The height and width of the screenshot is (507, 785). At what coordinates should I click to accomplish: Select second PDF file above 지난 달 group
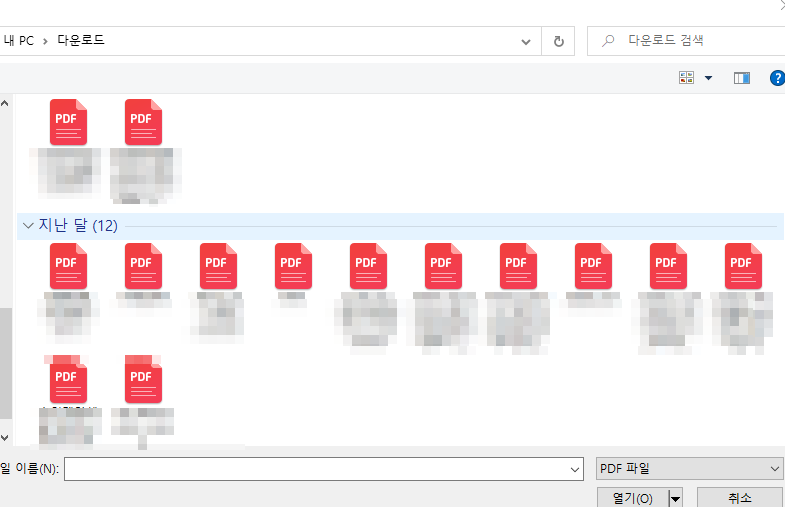pos(143,122)
